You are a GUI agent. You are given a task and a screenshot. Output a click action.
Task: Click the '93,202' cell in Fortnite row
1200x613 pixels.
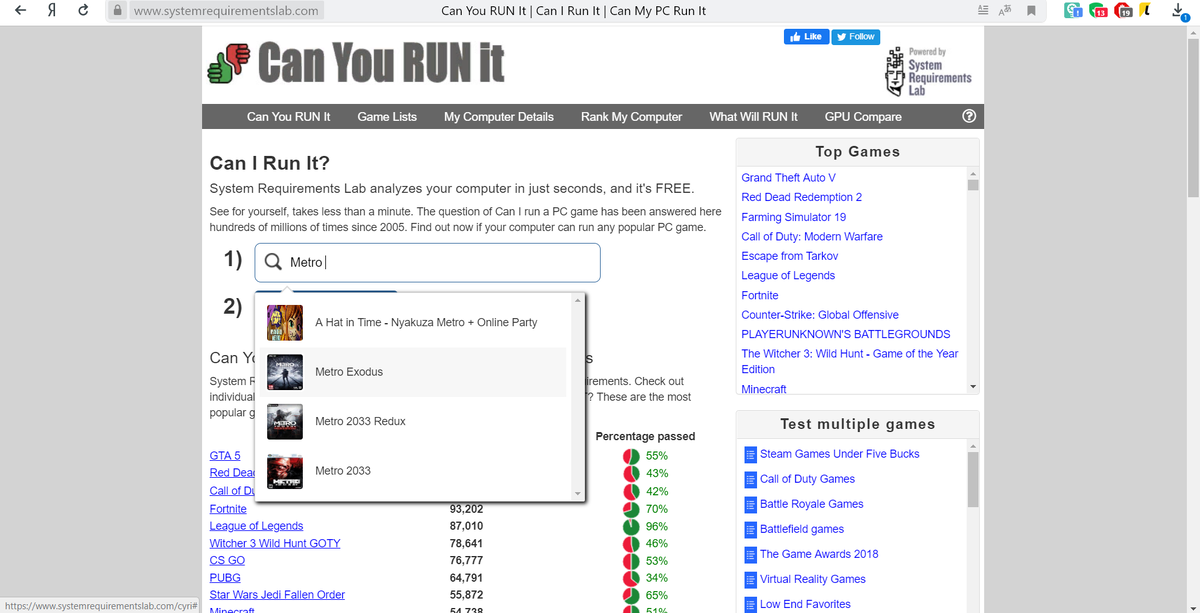466,509
